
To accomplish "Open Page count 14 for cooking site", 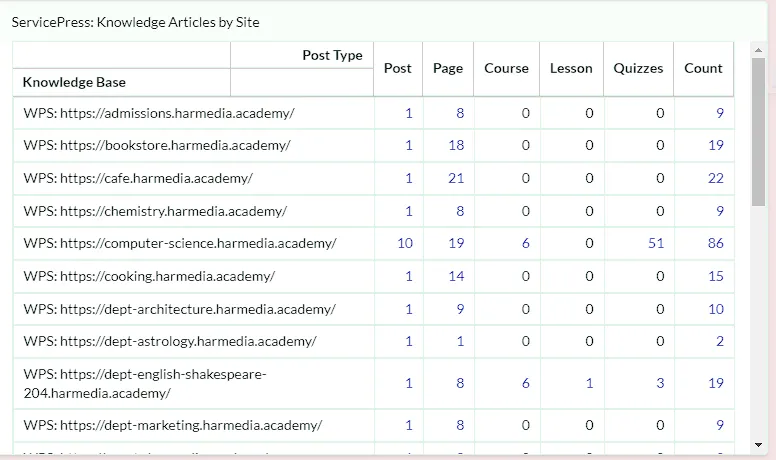I will pos(456,276).
